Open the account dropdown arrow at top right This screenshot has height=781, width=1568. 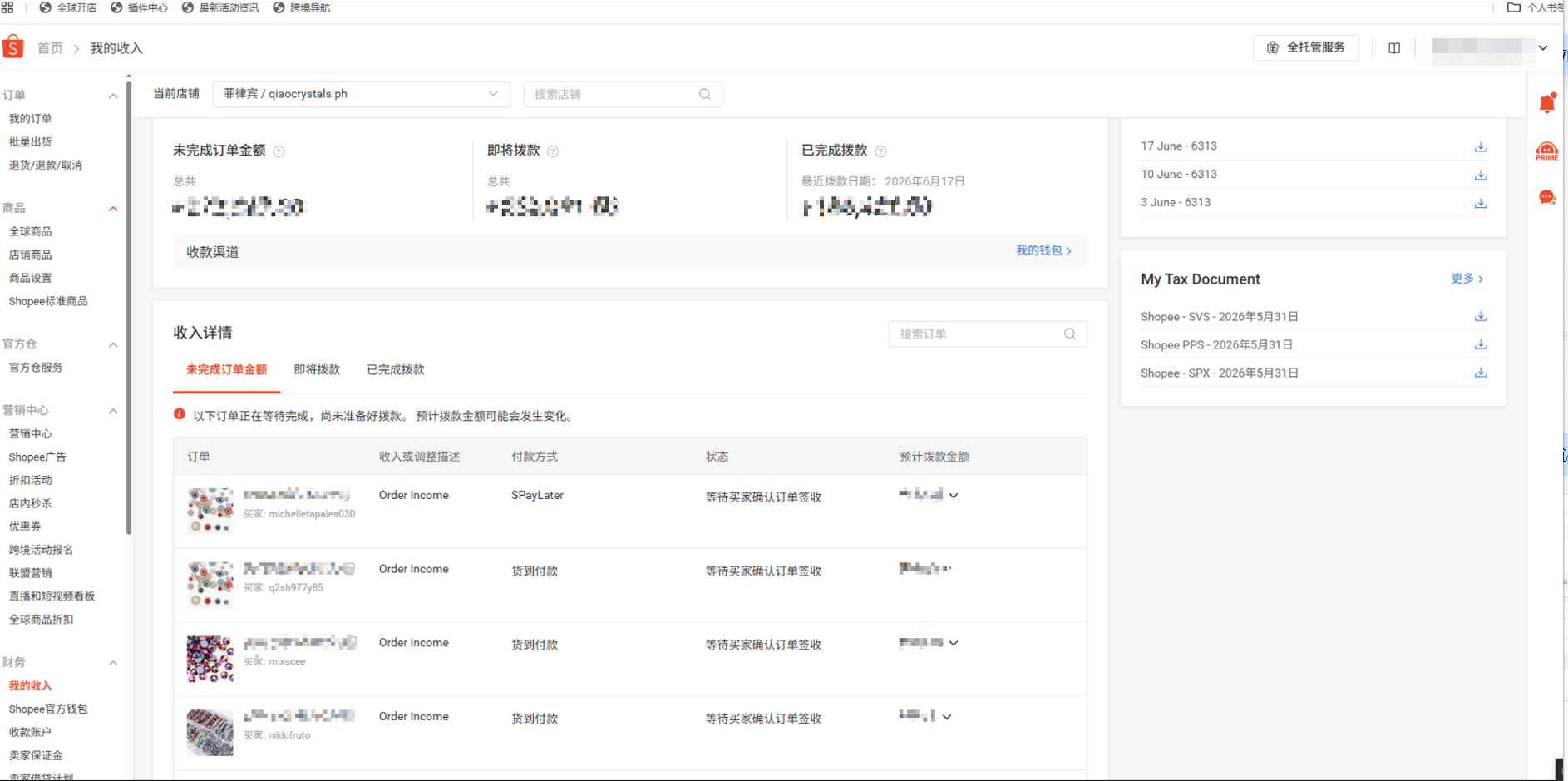pyautogui.click(x=1543, y=48)
